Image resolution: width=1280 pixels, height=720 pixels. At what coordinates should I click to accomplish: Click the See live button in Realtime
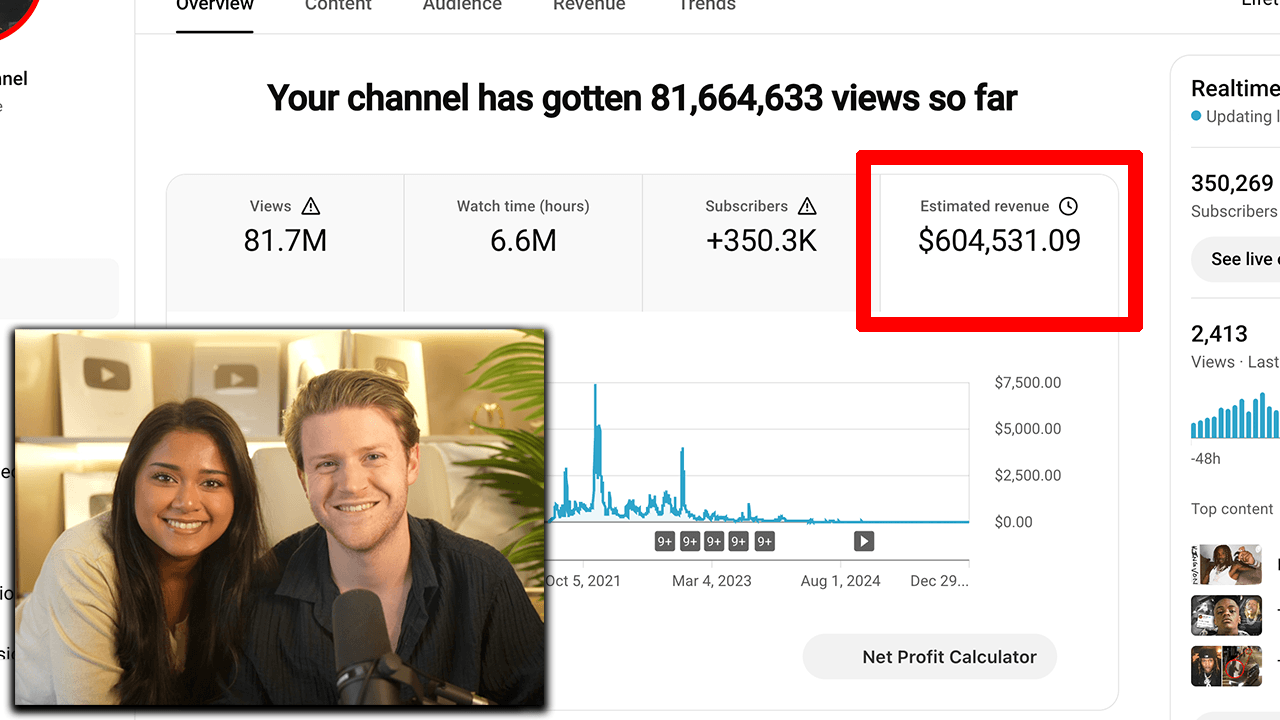pyautogui.click(x=1236, y=259)
